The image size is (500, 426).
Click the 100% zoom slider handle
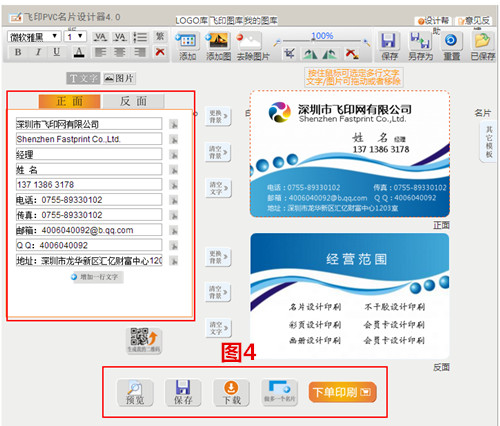pyautogui.click(x=313, y=40)
